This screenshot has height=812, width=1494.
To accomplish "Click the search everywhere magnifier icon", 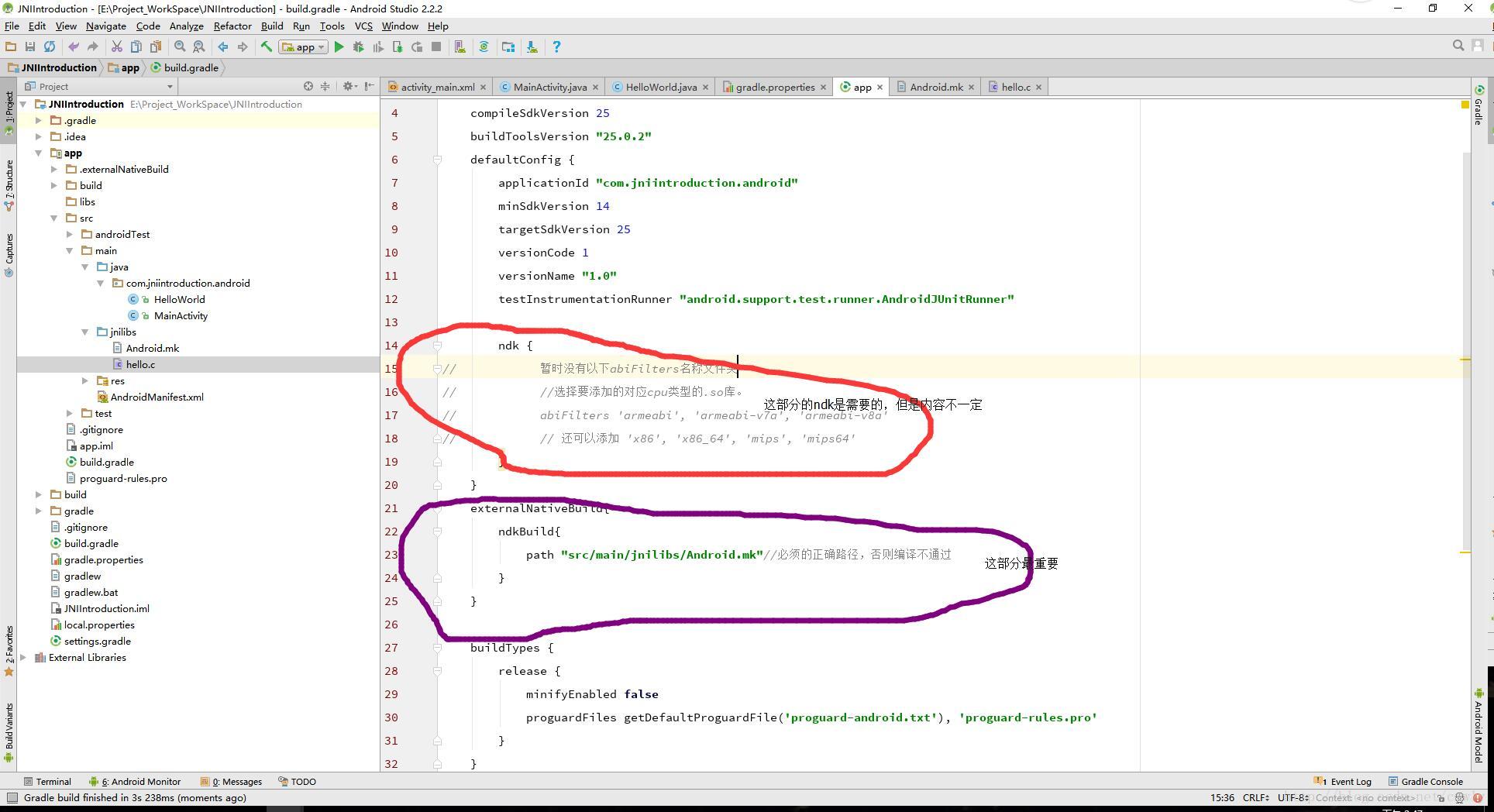I will point(1458,46).
